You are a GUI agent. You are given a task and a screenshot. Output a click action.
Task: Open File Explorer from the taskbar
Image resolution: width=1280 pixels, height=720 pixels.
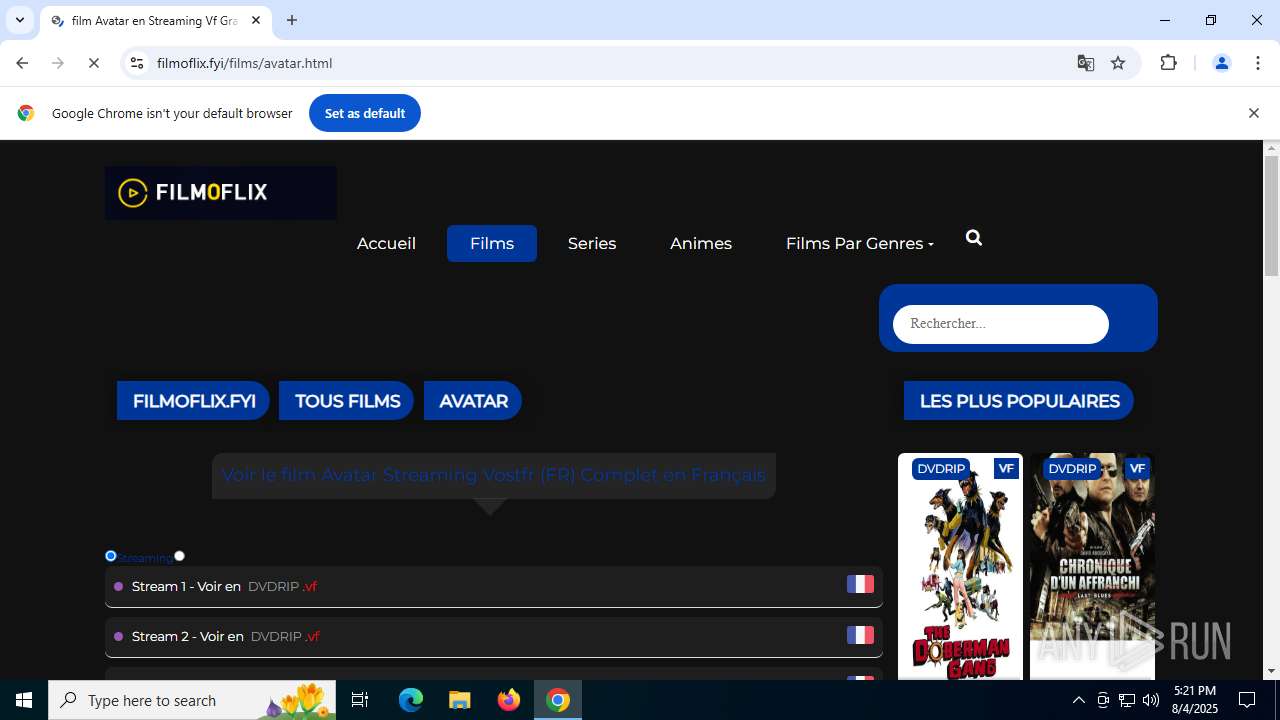(459, 700)
